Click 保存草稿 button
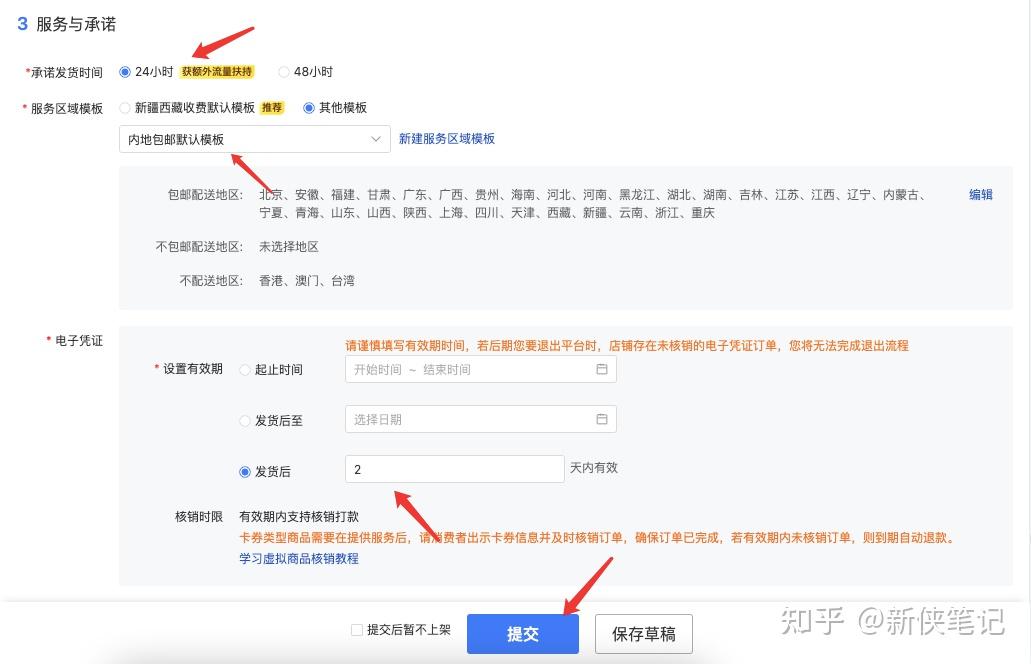Image resolution: width=1031 pixels, height=664 pixels. [x=644, y=634]
